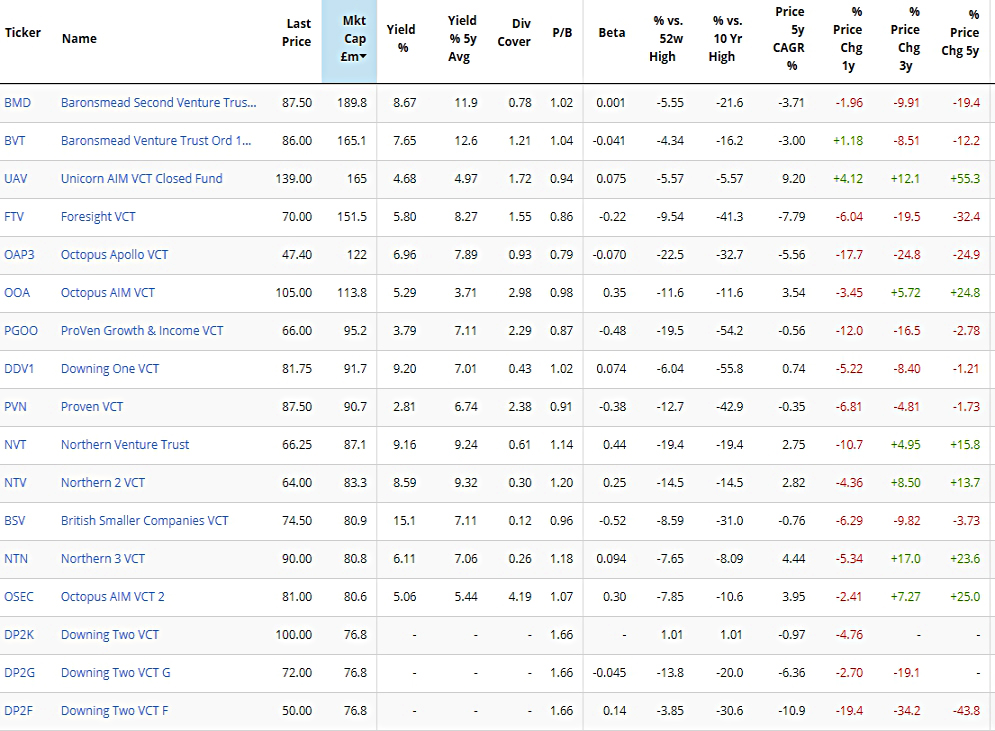Select BSV yield value 15.1
The width and height of the screenshot is (995, 731).
(x=404, y=521)
